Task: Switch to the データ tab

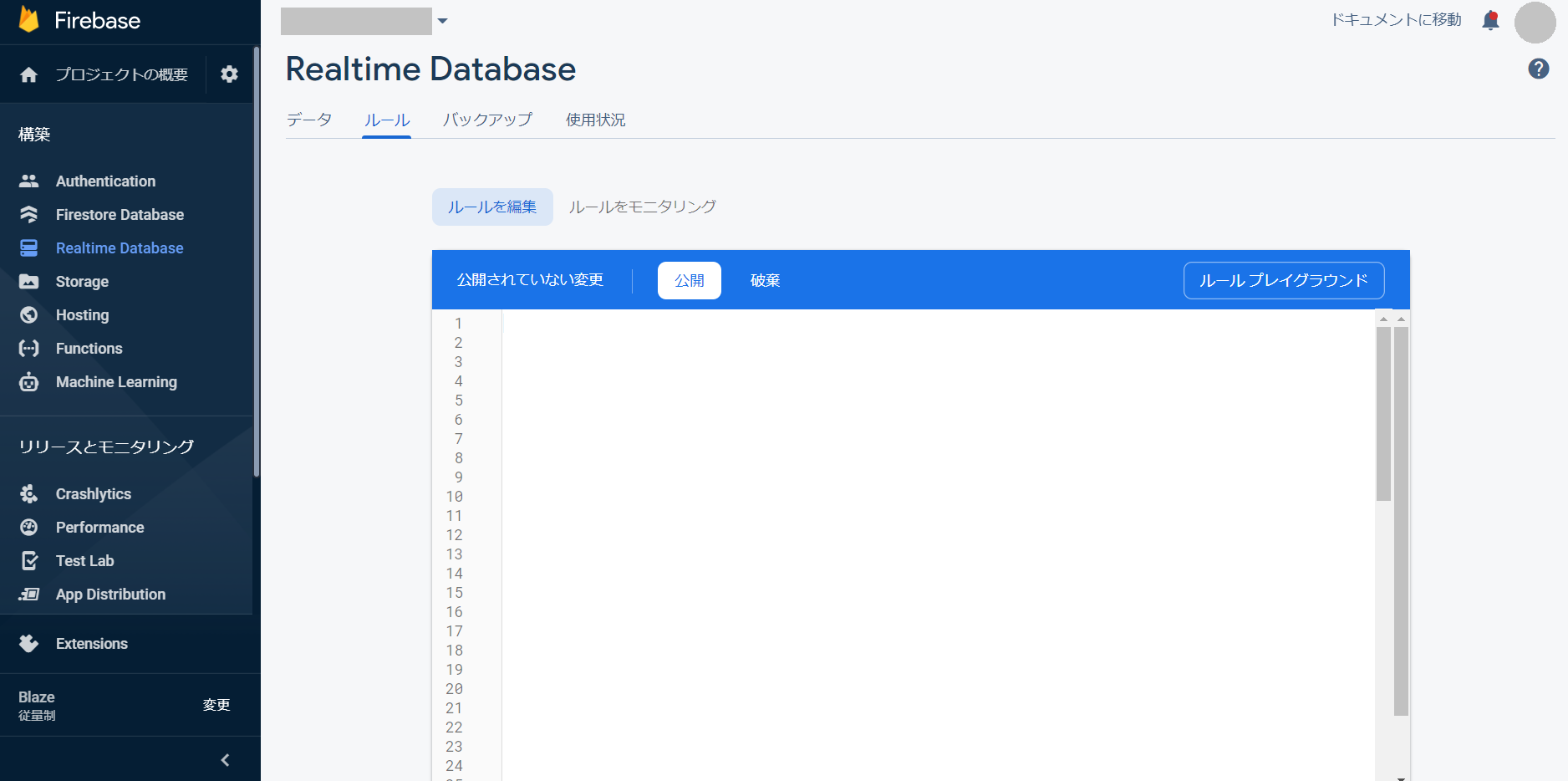Action: point(309,120)
